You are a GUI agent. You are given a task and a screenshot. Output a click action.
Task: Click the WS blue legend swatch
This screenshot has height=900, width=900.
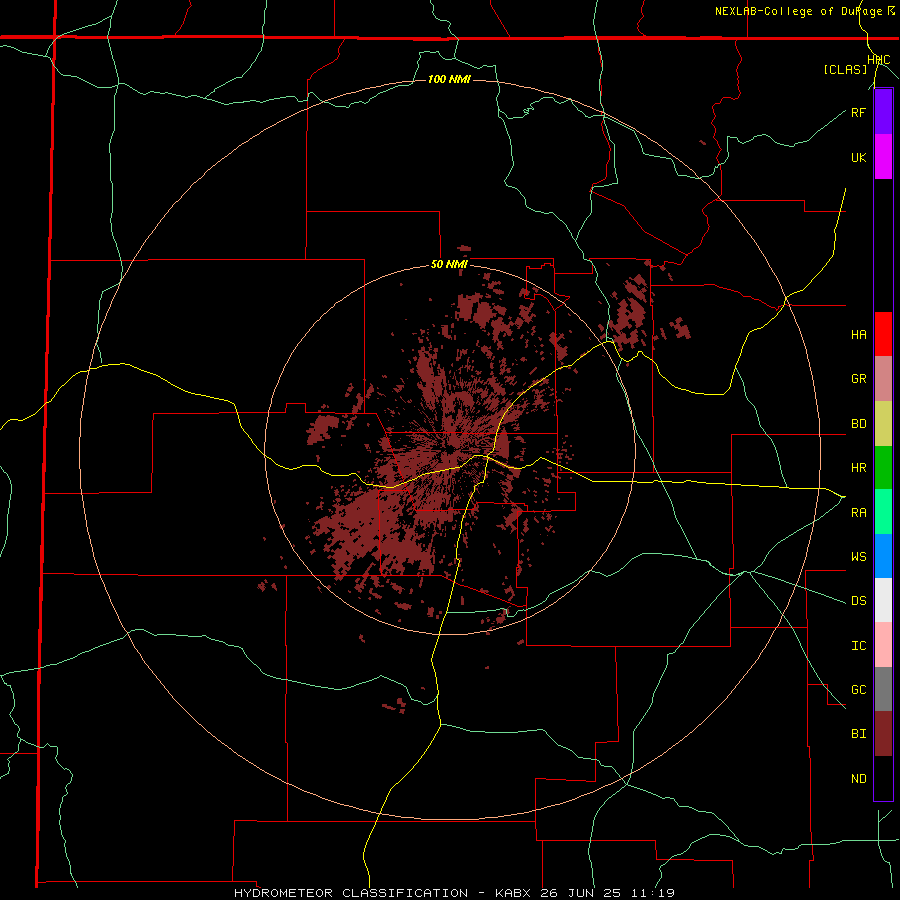(x=883, y=556)
